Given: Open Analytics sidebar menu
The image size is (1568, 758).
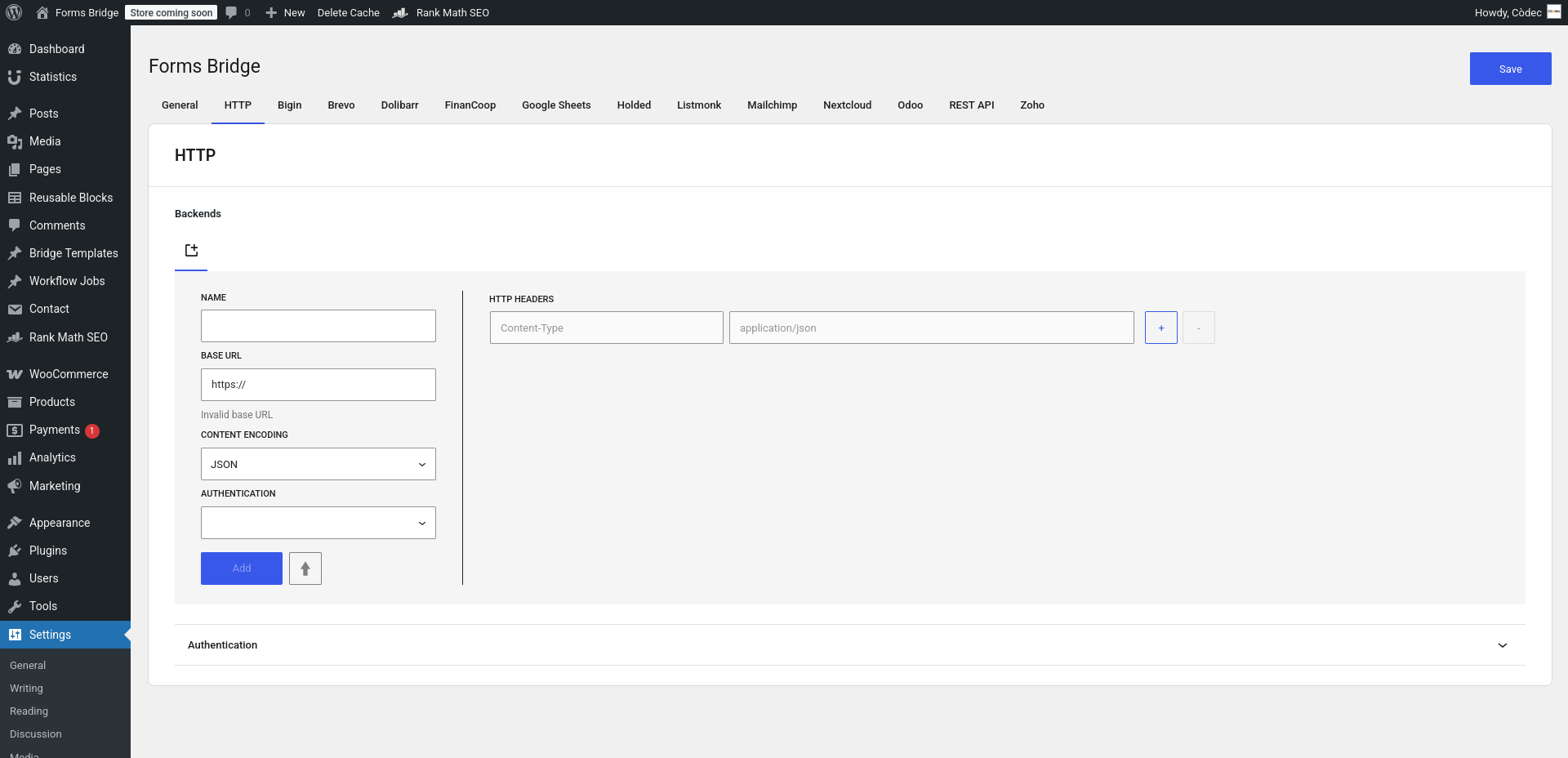Looking at the screenshot, I should pyautogui.click(x=65, y=457).
